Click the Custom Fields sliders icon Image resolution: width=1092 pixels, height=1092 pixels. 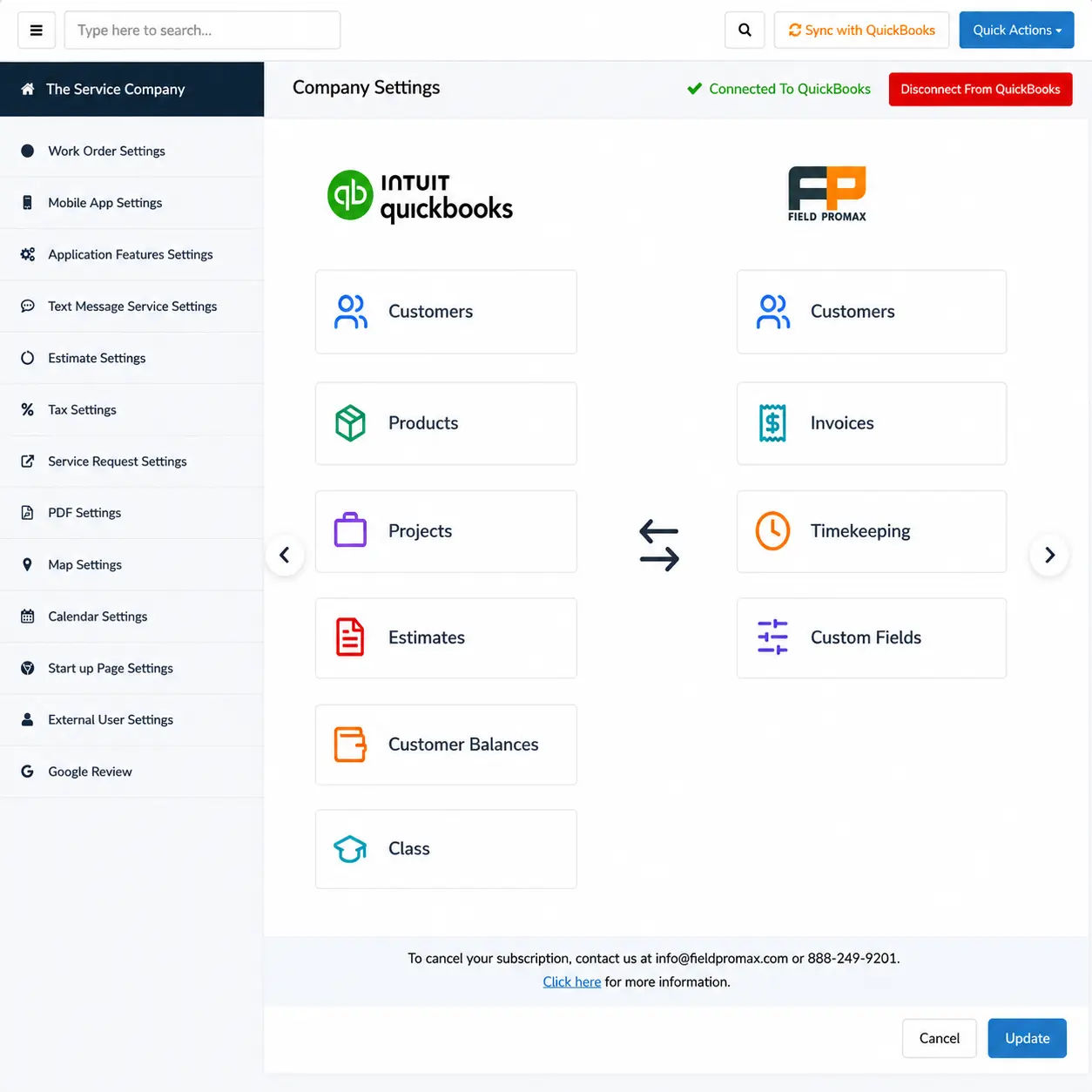[772, 637]
